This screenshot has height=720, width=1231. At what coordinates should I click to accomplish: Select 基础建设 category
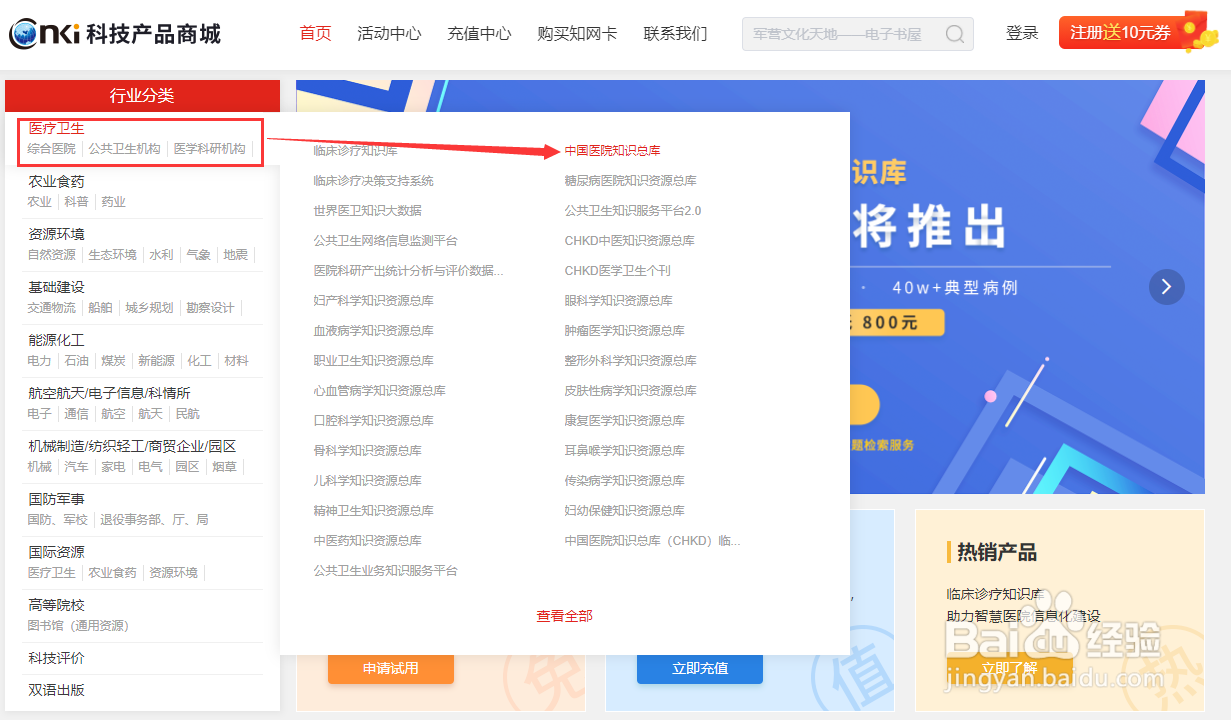(57, 287)
